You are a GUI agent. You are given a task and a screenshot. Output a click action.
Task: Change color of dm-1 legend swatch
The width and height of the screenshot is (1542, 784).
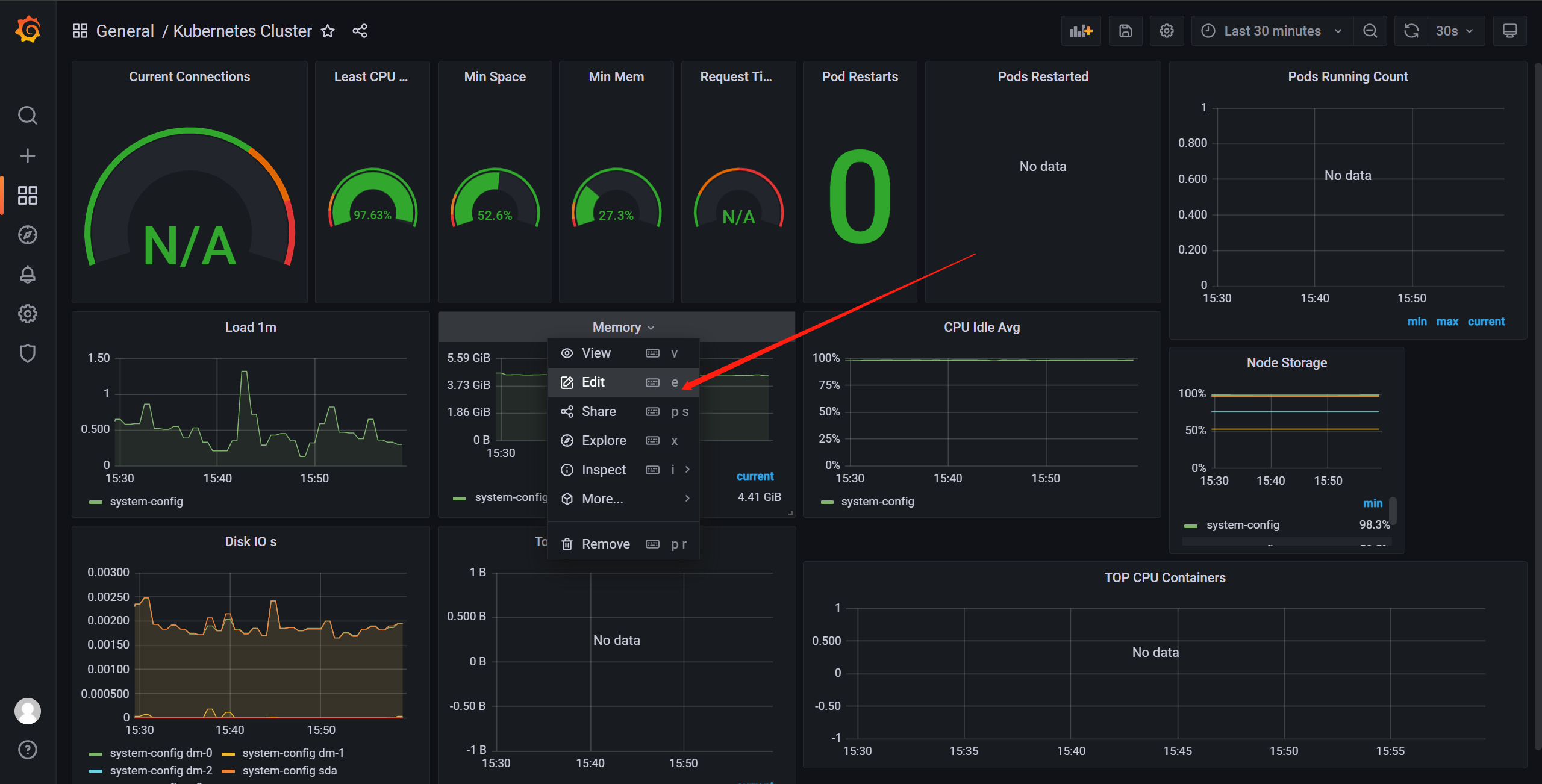click(228, 754)
